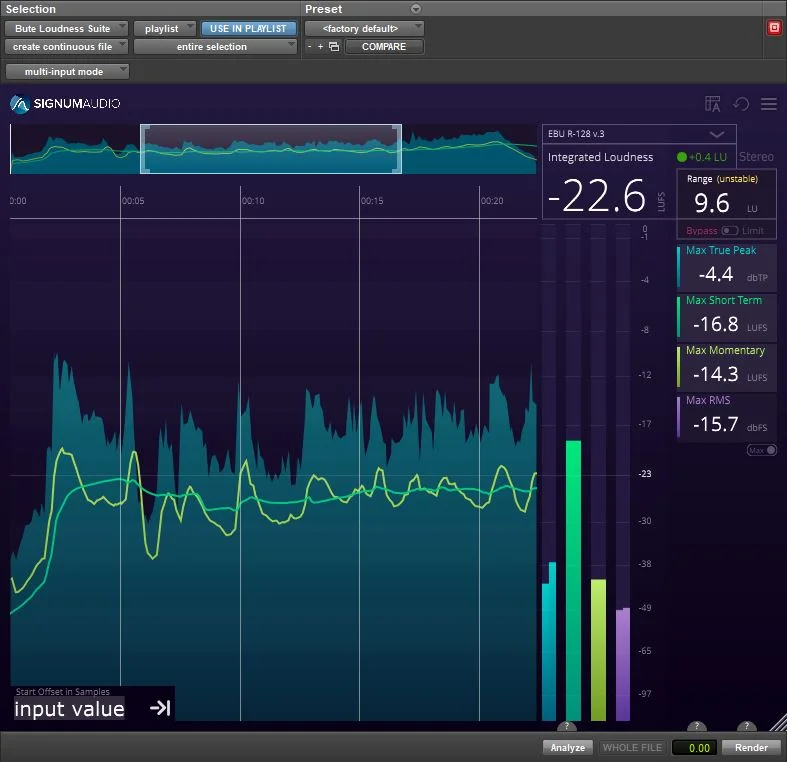Click the help question mark below meters
This screenshot has height=762, width=787.
pyautogui.click(x=567, y=726)
